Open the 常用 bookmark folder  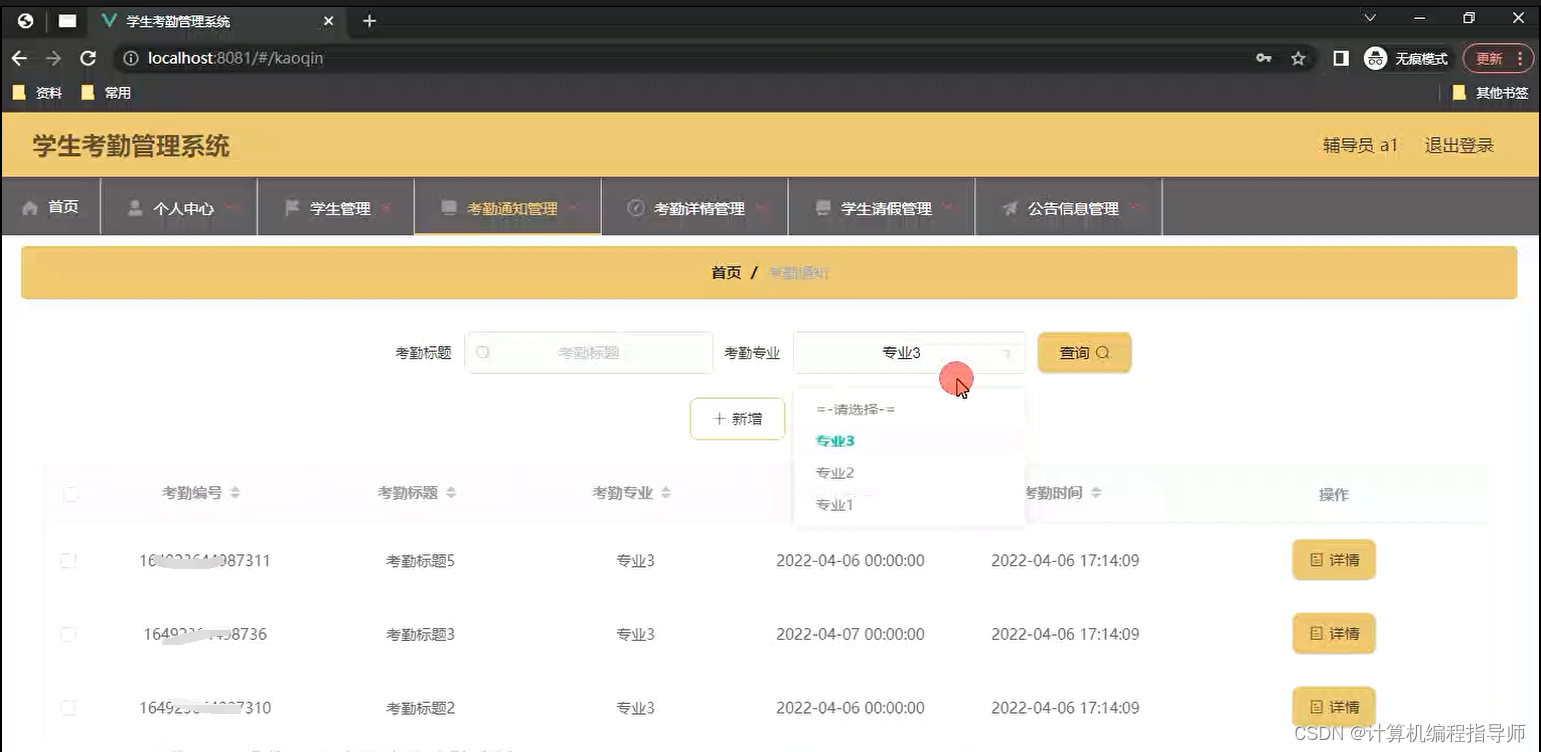click(x=106, y=92)
